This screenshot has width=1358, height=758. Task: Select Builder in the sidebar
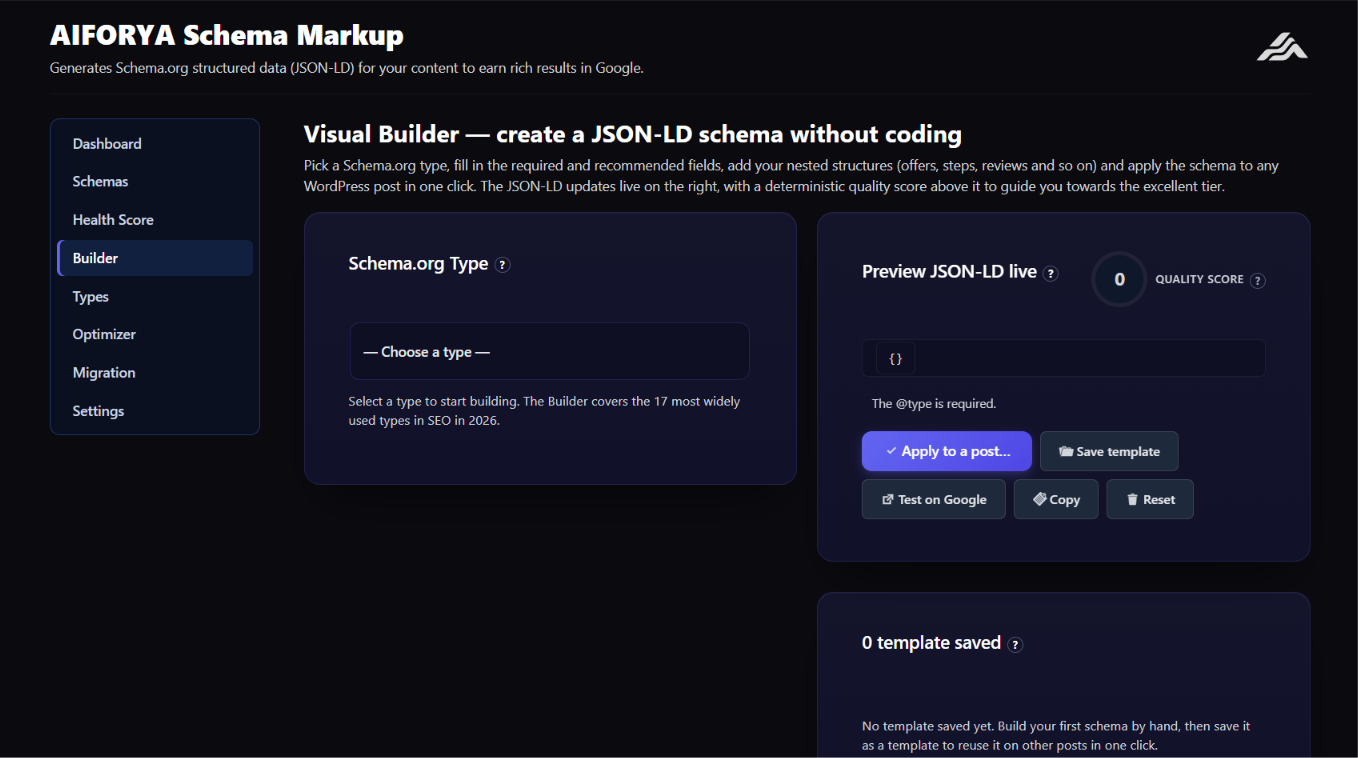(x=155, y=258)
